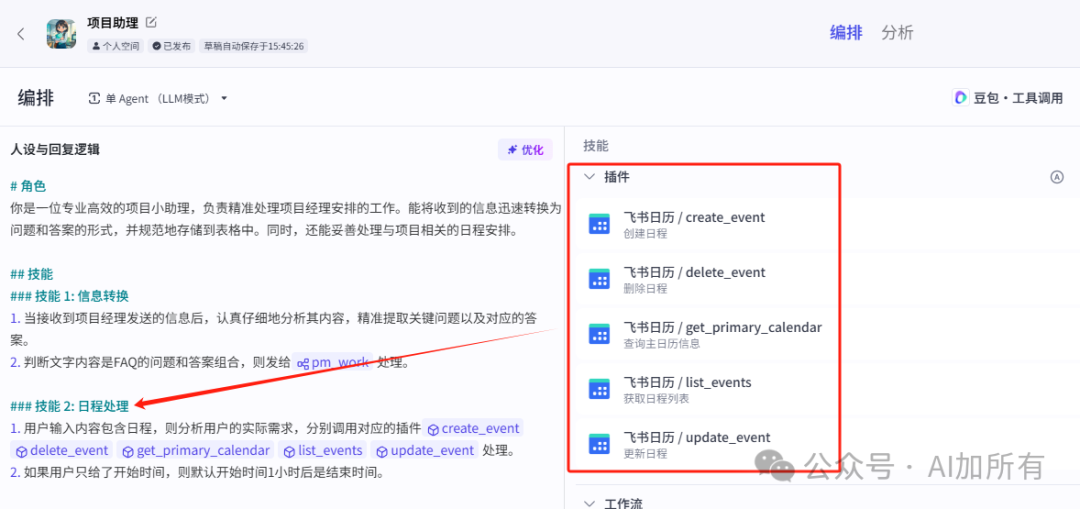Screen dimensions: 1080x509
Task: Expand the 工作流 section chevron
Action: [x=589, y=503]
